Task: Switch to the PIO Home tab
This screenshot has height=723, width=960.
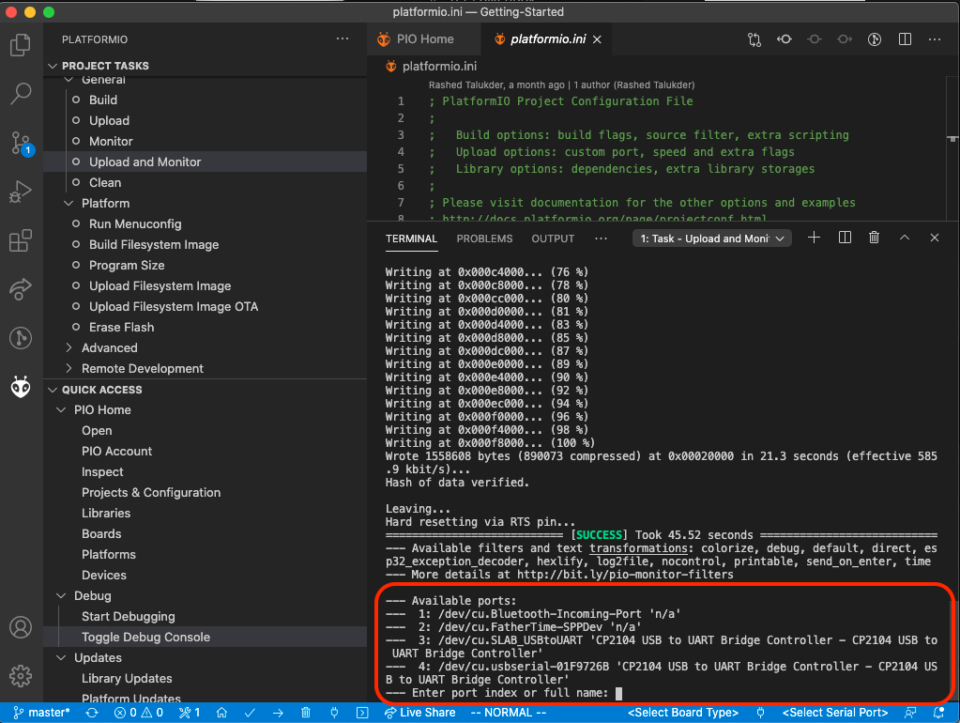Action: tap(422, 39)
